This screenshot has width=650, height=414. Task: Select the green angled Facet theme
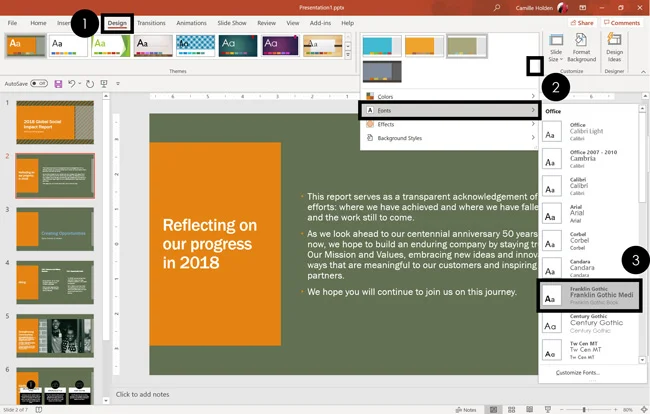[111, 46]
